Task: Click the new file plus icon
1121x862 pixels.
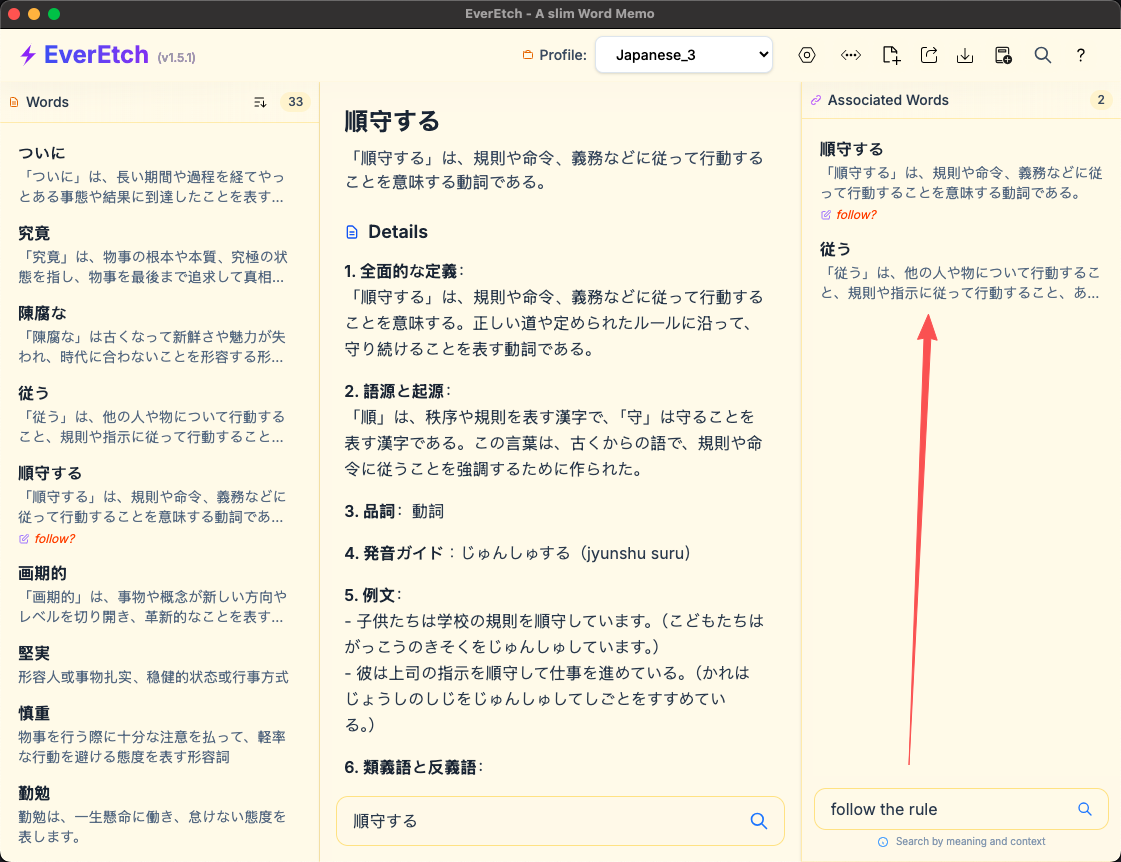Action: pos(891,55)
